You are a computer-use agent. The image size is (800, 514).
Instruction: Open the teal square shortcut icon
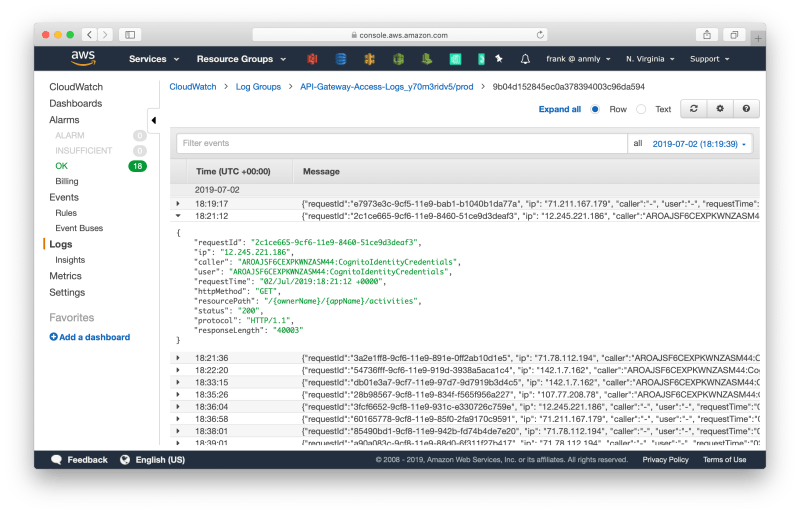click(456, 59)
